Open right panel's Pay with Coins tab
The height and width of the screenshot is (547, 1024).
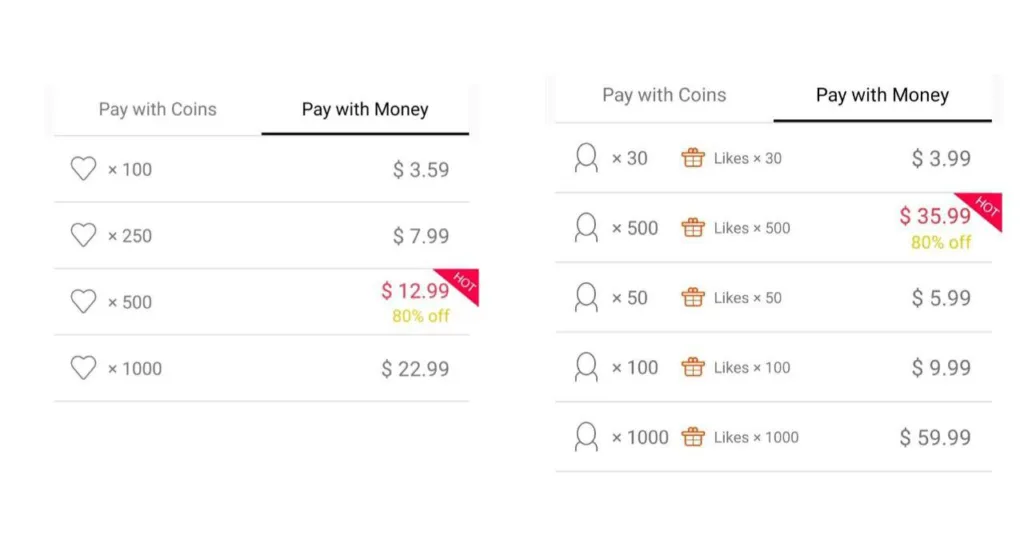point(664,95)
